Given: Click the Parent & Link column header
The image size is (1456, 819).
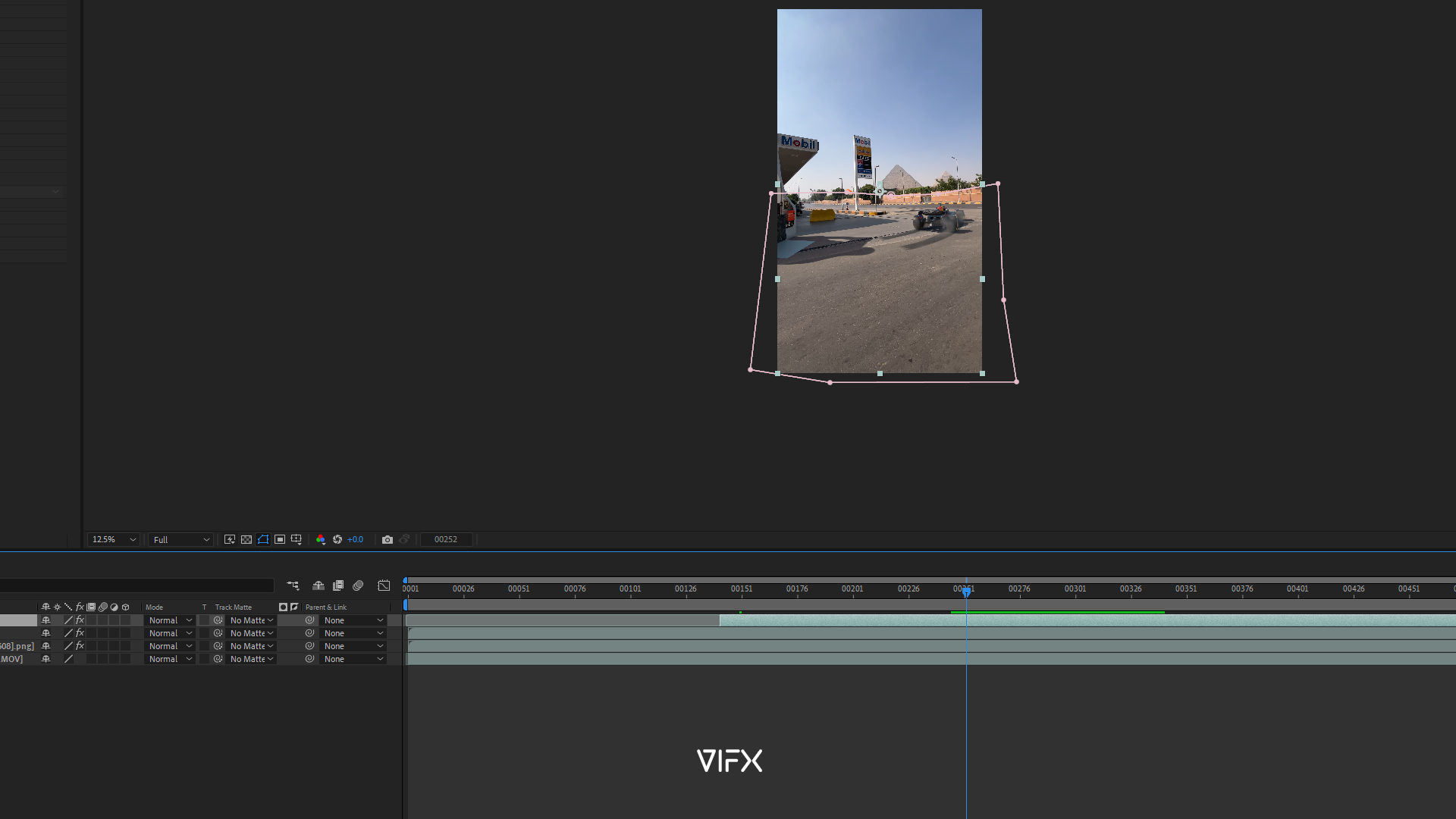Looking at the screenshot, I should click(x=326, y=607).
